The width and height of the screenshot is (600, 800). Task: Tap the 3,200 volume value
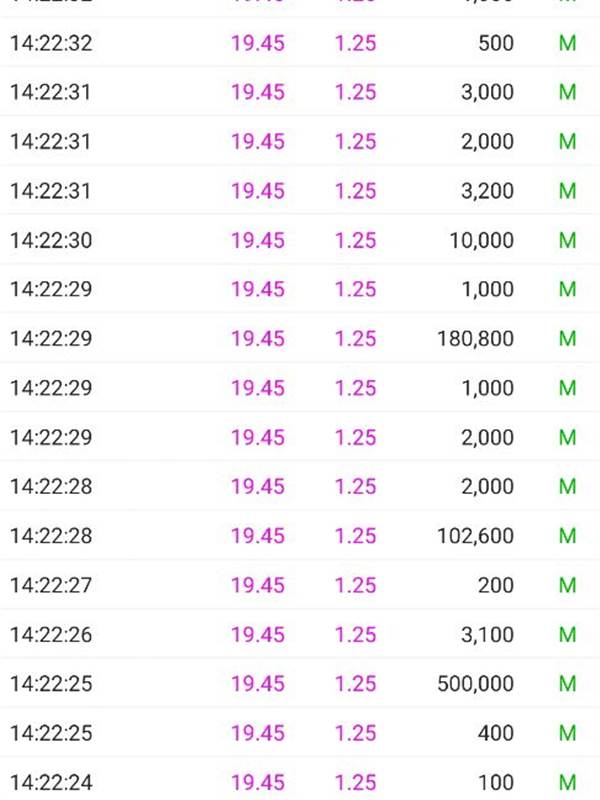tap(487, 191)
